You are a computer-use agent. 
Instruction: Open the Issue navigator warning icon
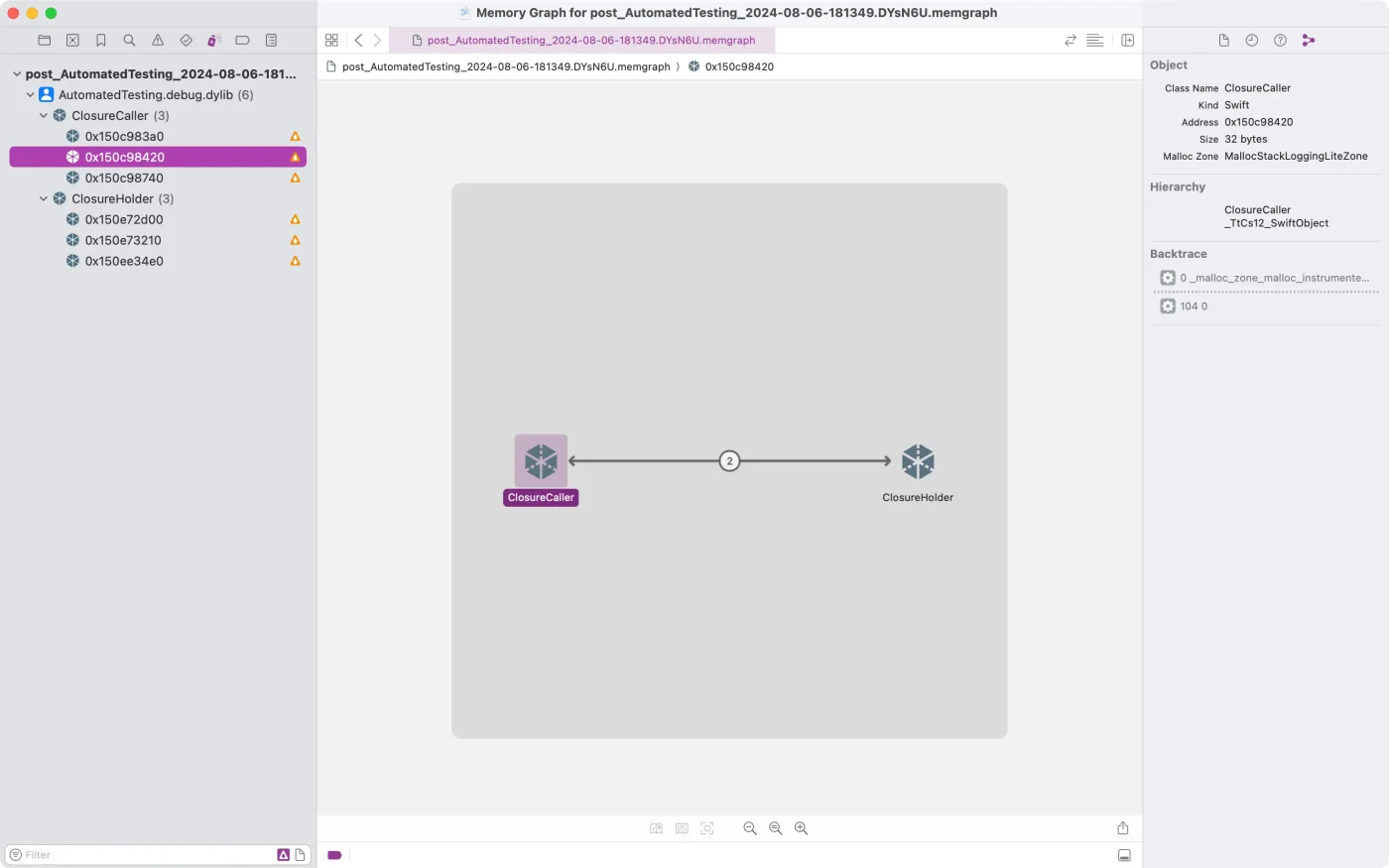pos(158,41)
